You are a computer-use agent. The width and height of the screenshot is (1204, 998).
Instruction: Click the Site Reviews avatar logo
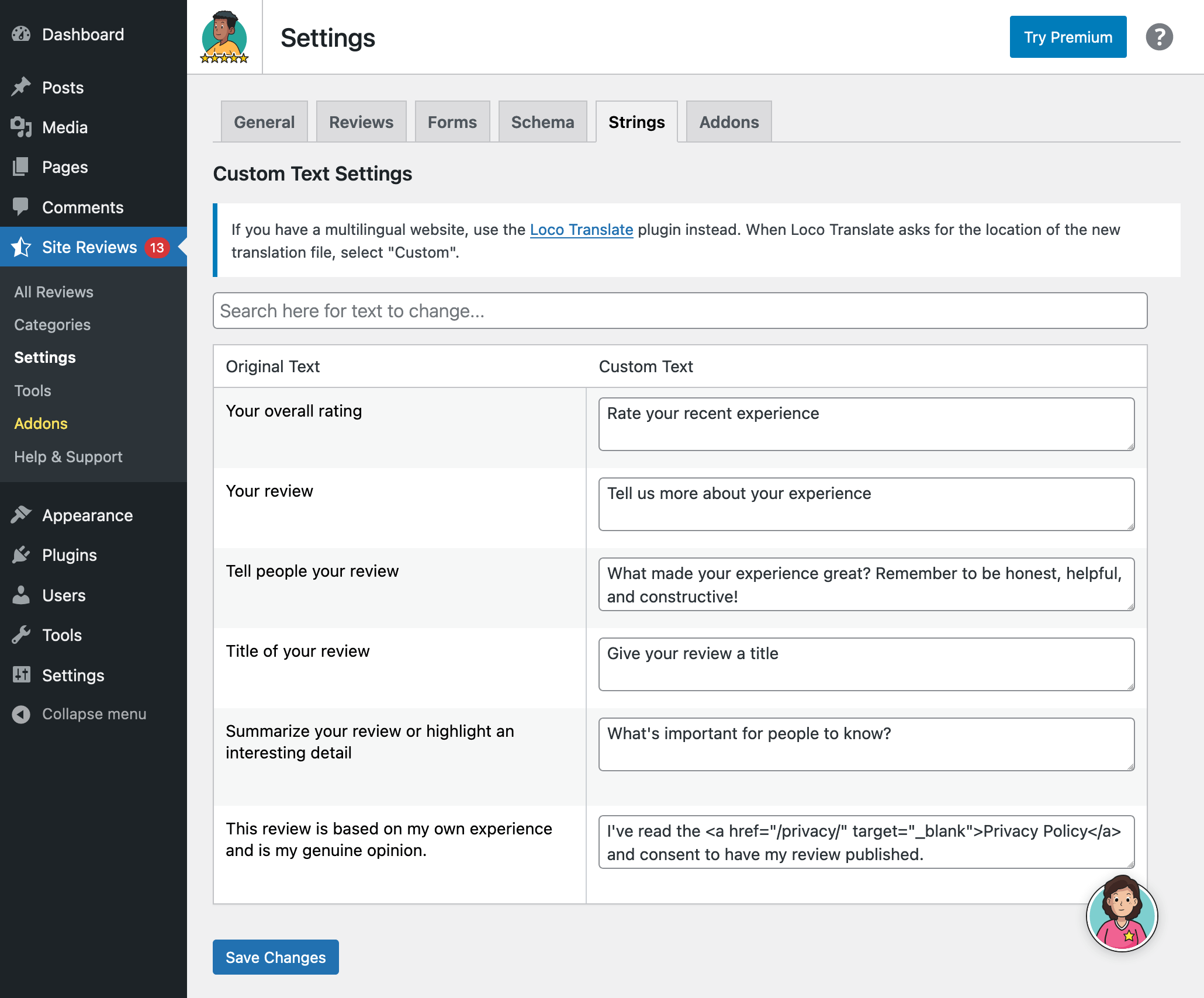(224, 37)
